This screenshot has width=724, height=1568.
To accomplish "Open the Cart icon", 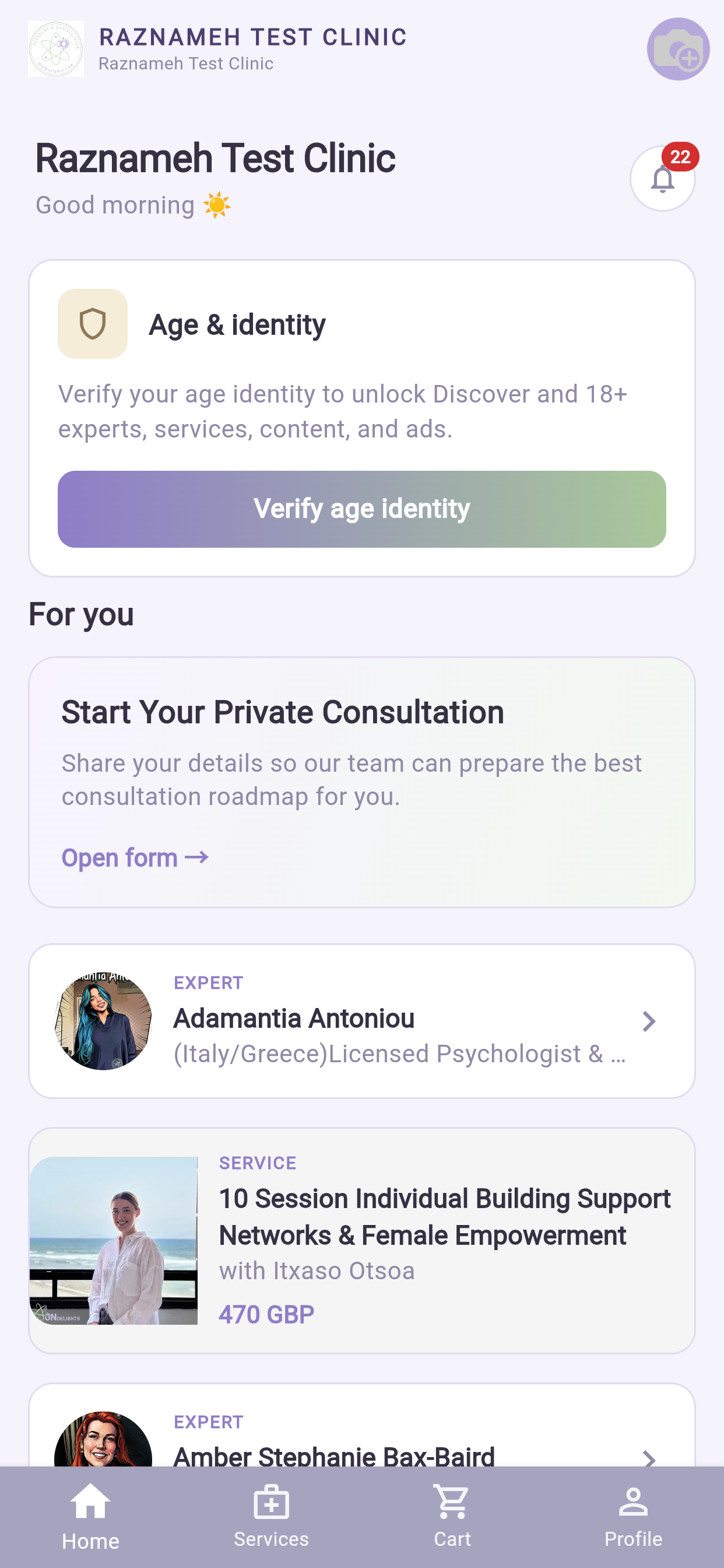I will click(452, 1501).
